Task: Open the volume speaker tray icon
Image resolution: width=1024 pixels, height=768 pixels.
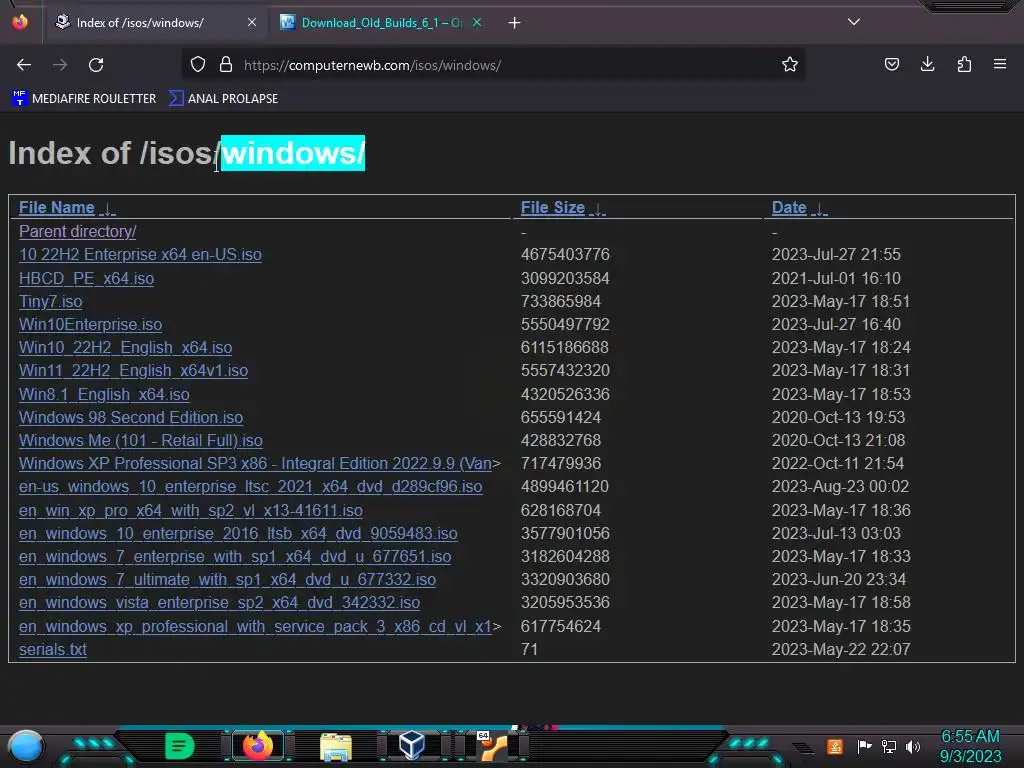Action: (913, 746)
